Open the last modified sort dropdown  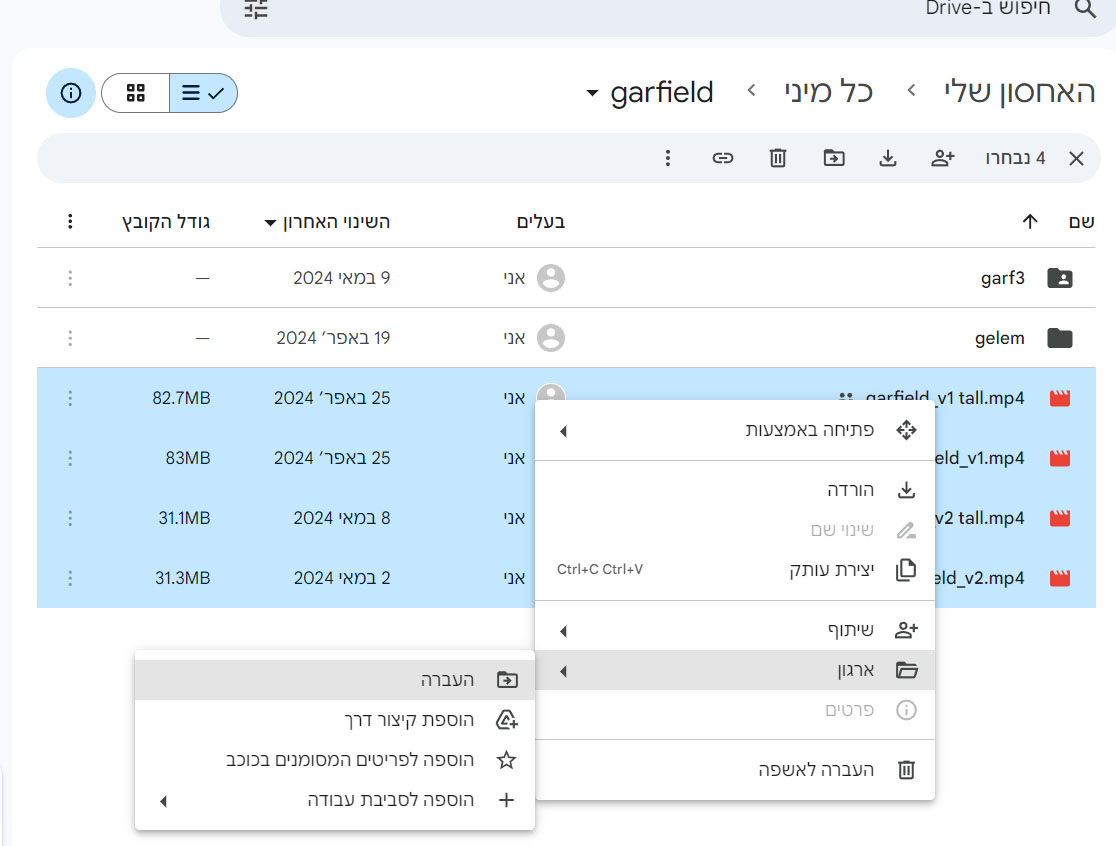pos(270,222)
